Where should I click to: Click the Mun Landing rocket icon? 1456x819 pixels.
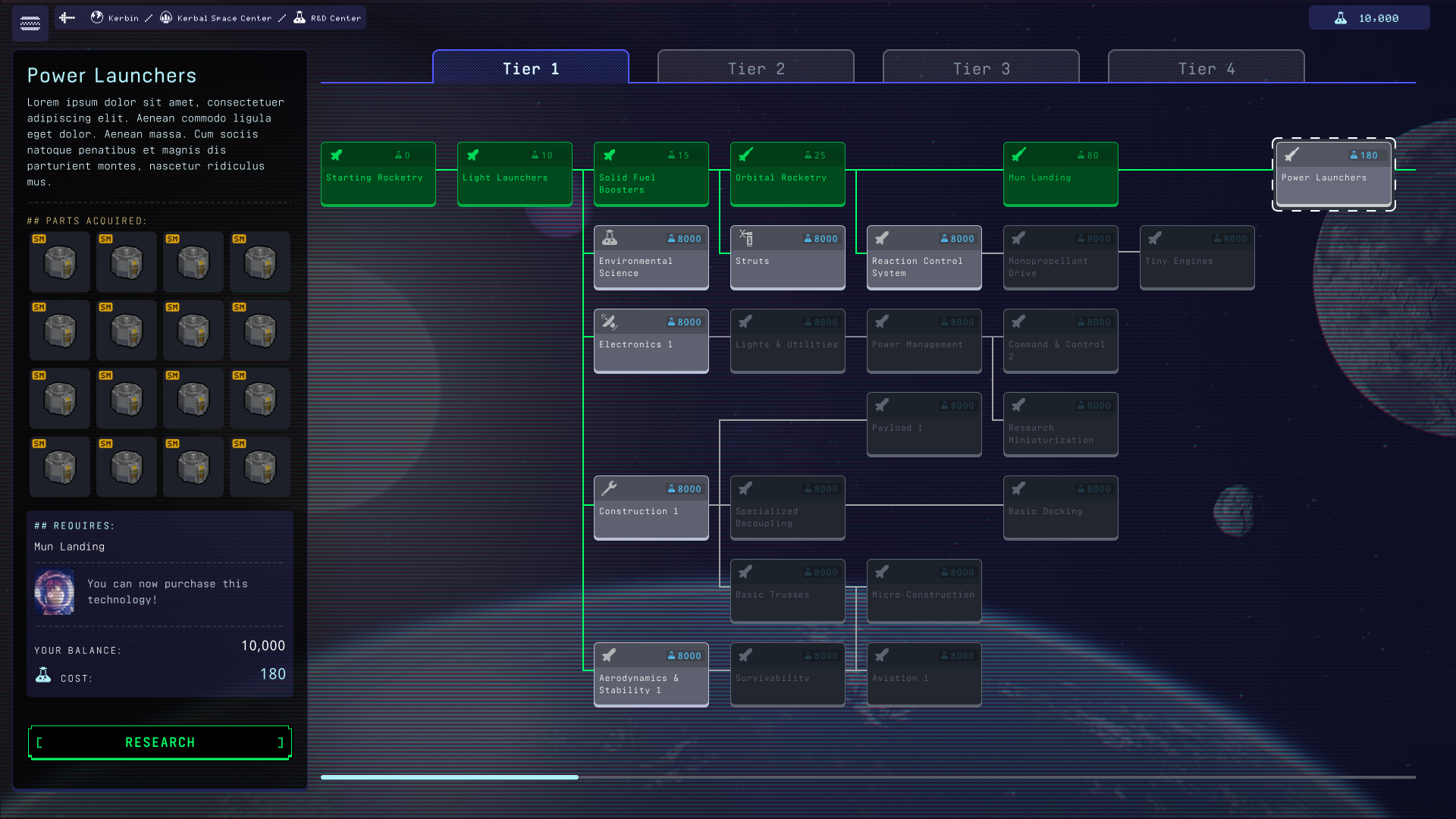(1019, 155)
